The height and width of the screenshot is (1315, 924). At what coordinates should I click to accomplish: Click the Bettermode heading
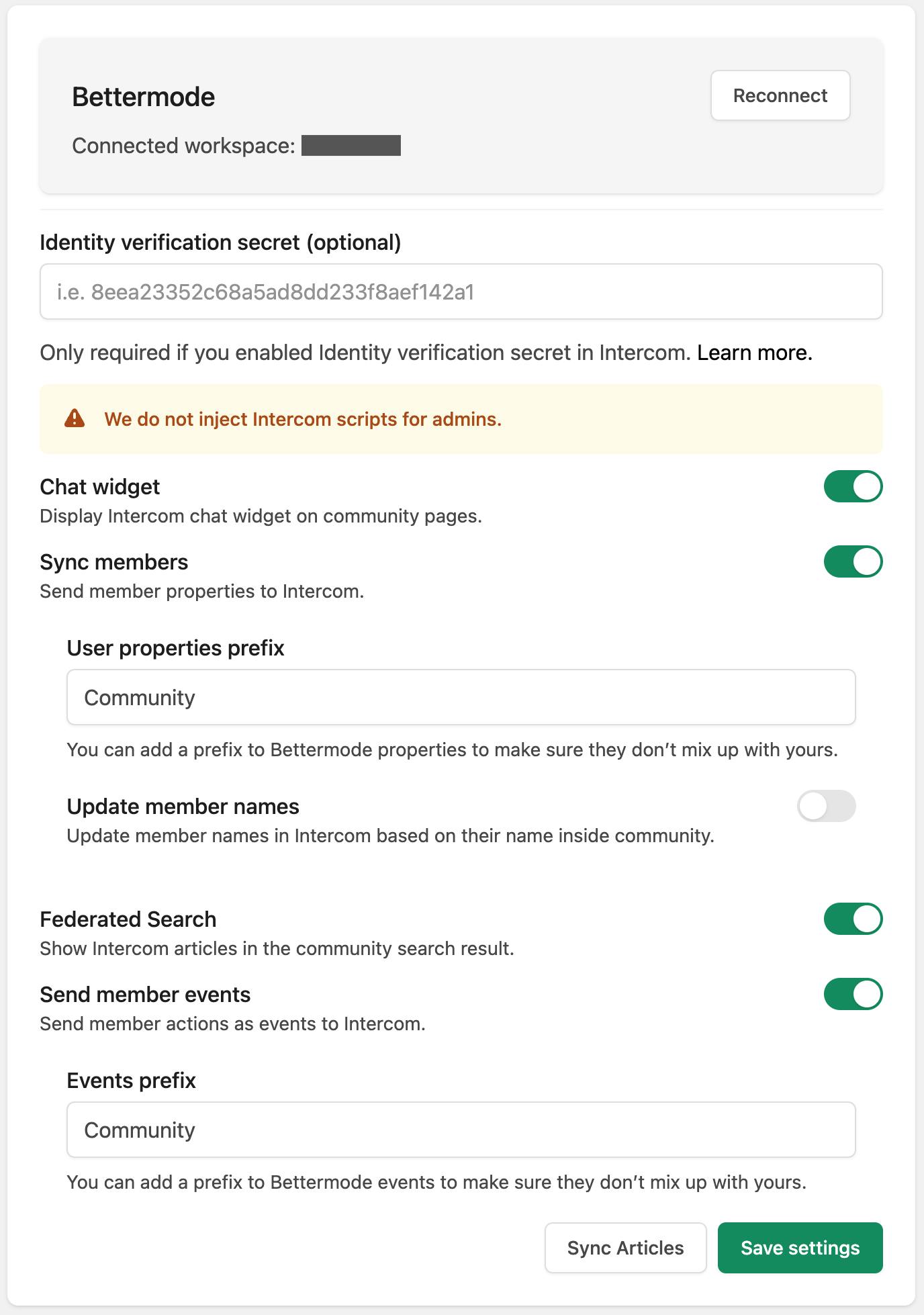coord(143,97)
